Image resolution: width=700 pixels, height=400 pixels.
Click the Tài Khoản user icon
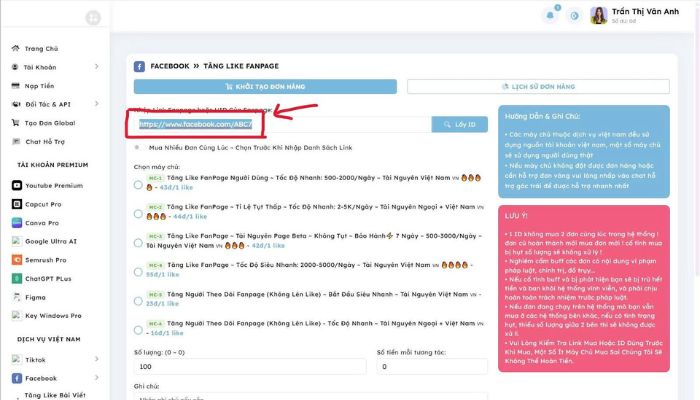(x=15, y=67)
